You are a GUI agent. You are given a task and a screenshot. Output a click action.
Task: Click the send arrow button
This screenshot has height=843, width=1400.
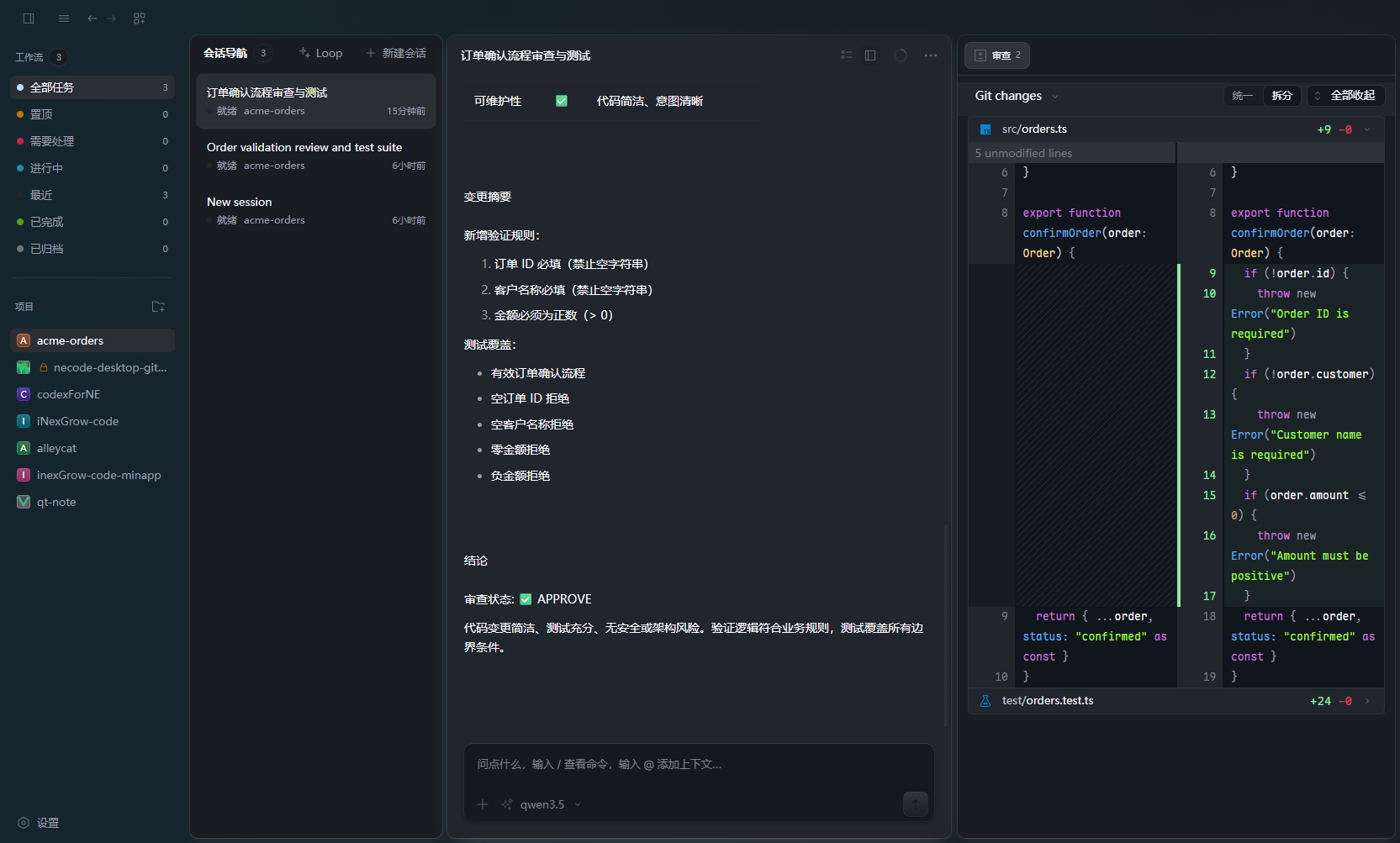[916, 804]
